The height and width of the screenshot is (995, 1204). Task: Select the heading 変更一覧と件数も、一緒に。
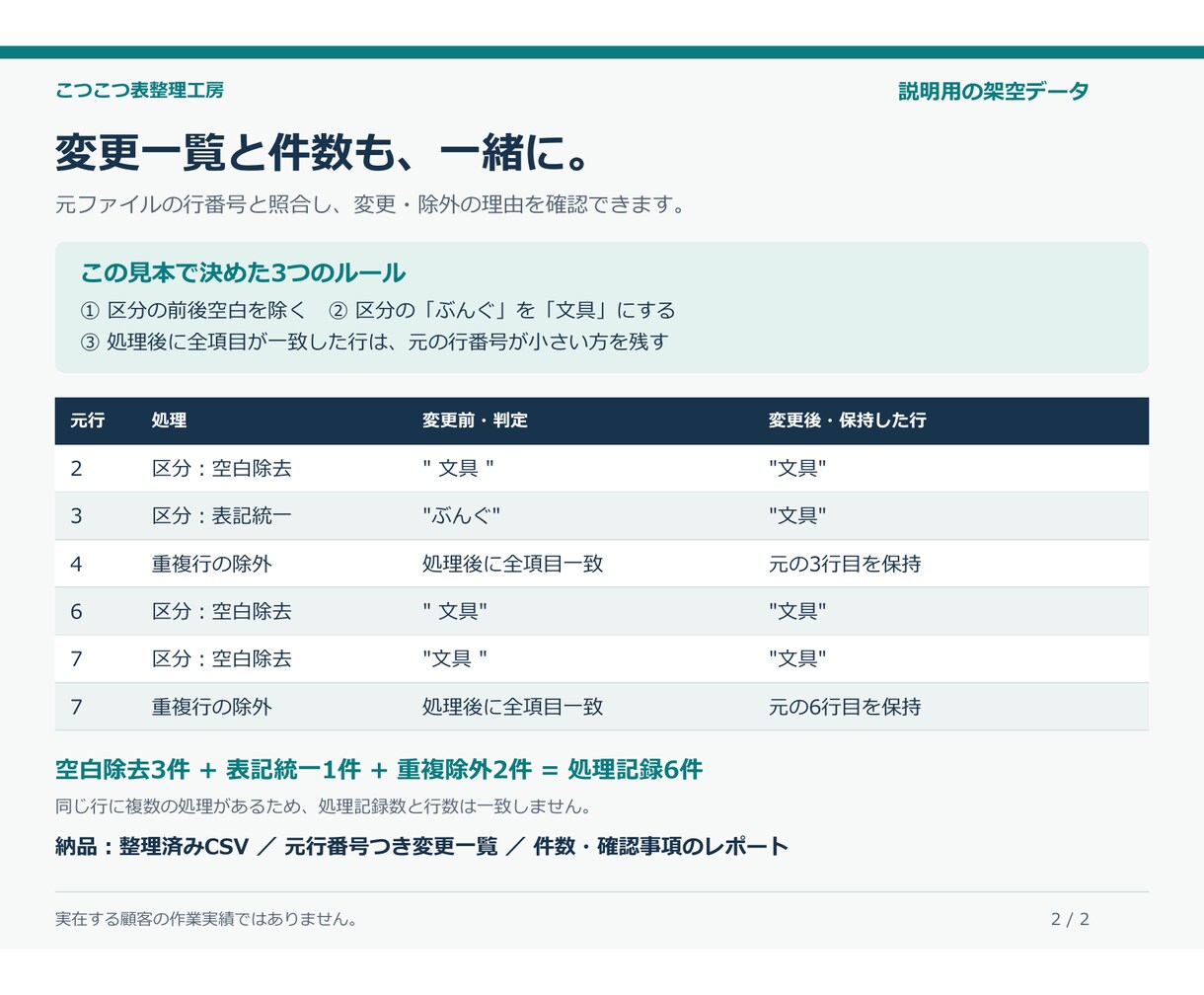pyautogui.click(x=323, y=152)
